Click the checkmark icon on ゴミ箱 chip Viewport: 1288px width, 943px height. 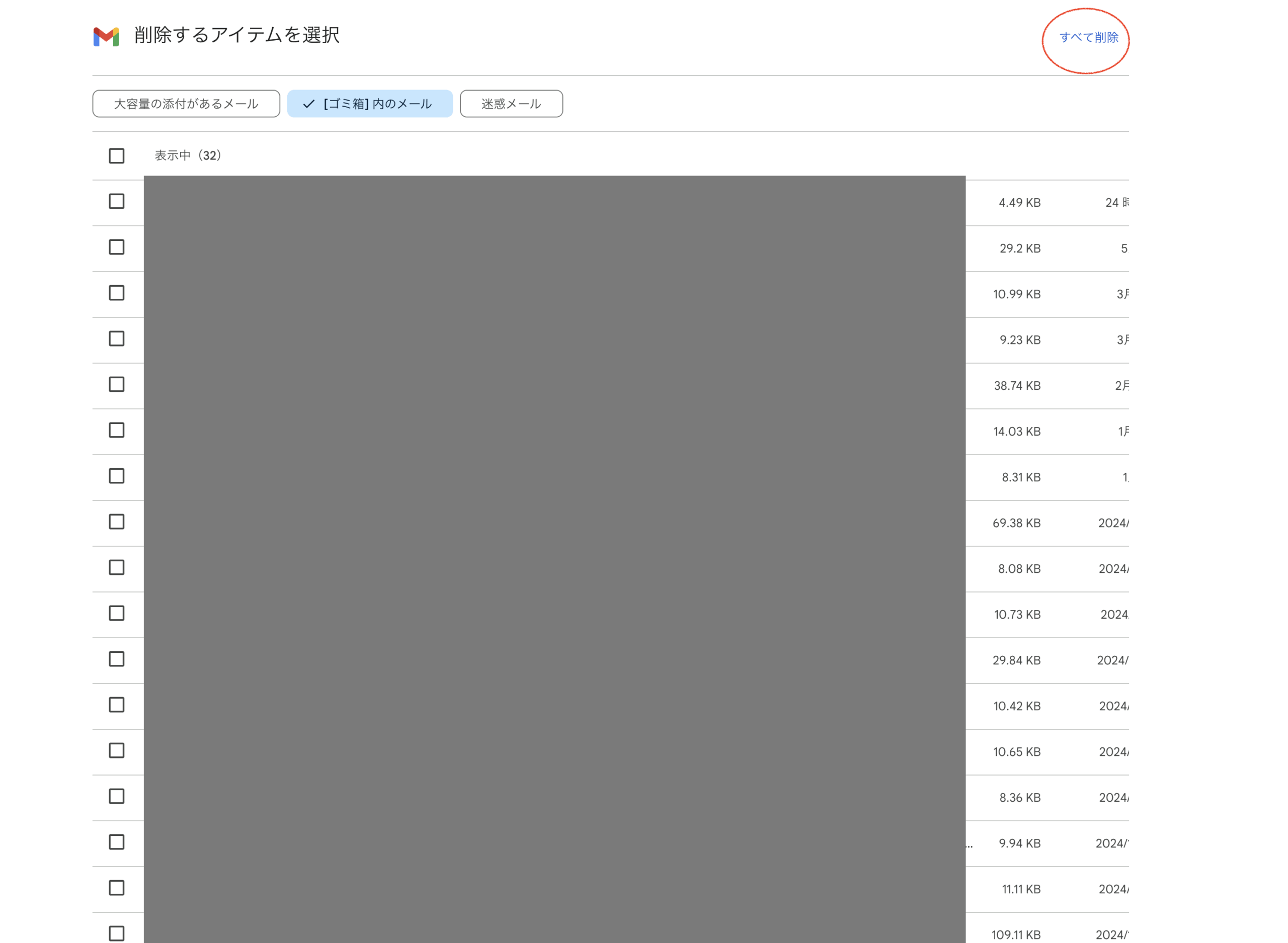[x=309, y=104]
